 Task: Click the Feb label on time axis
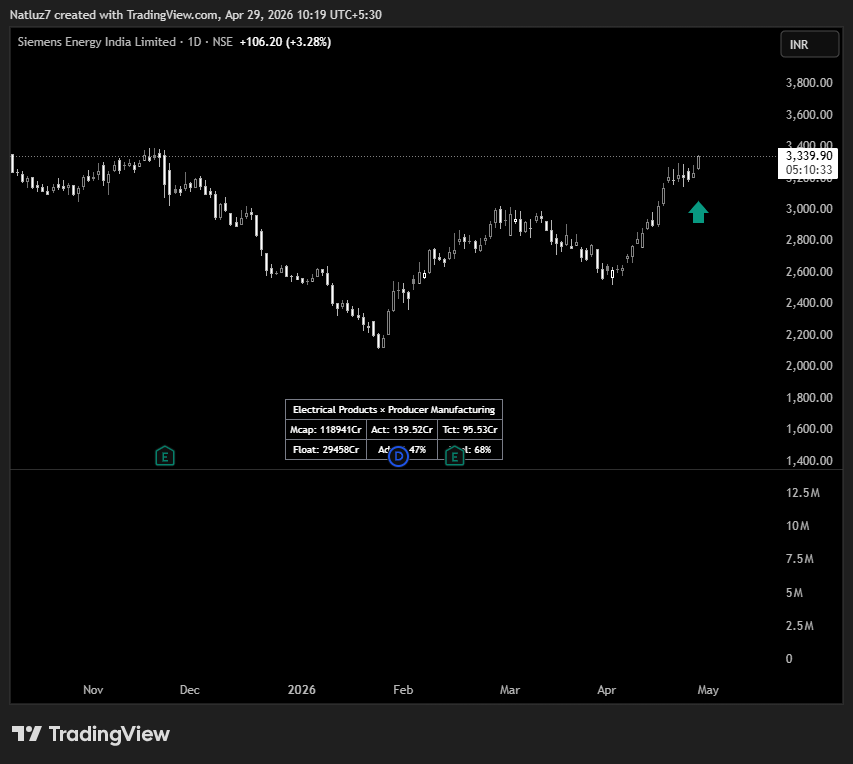pyautogui.click(x=403, y=690)
